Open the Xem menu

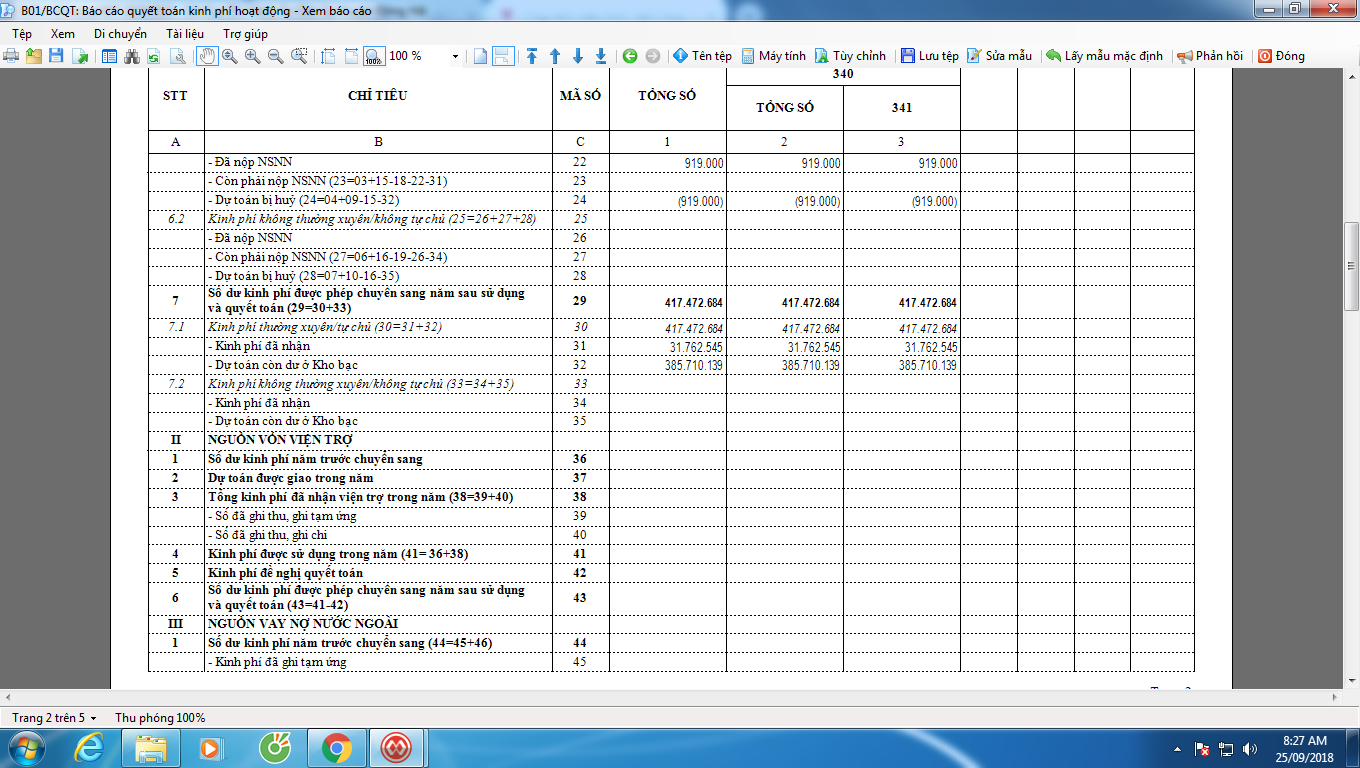62,34
